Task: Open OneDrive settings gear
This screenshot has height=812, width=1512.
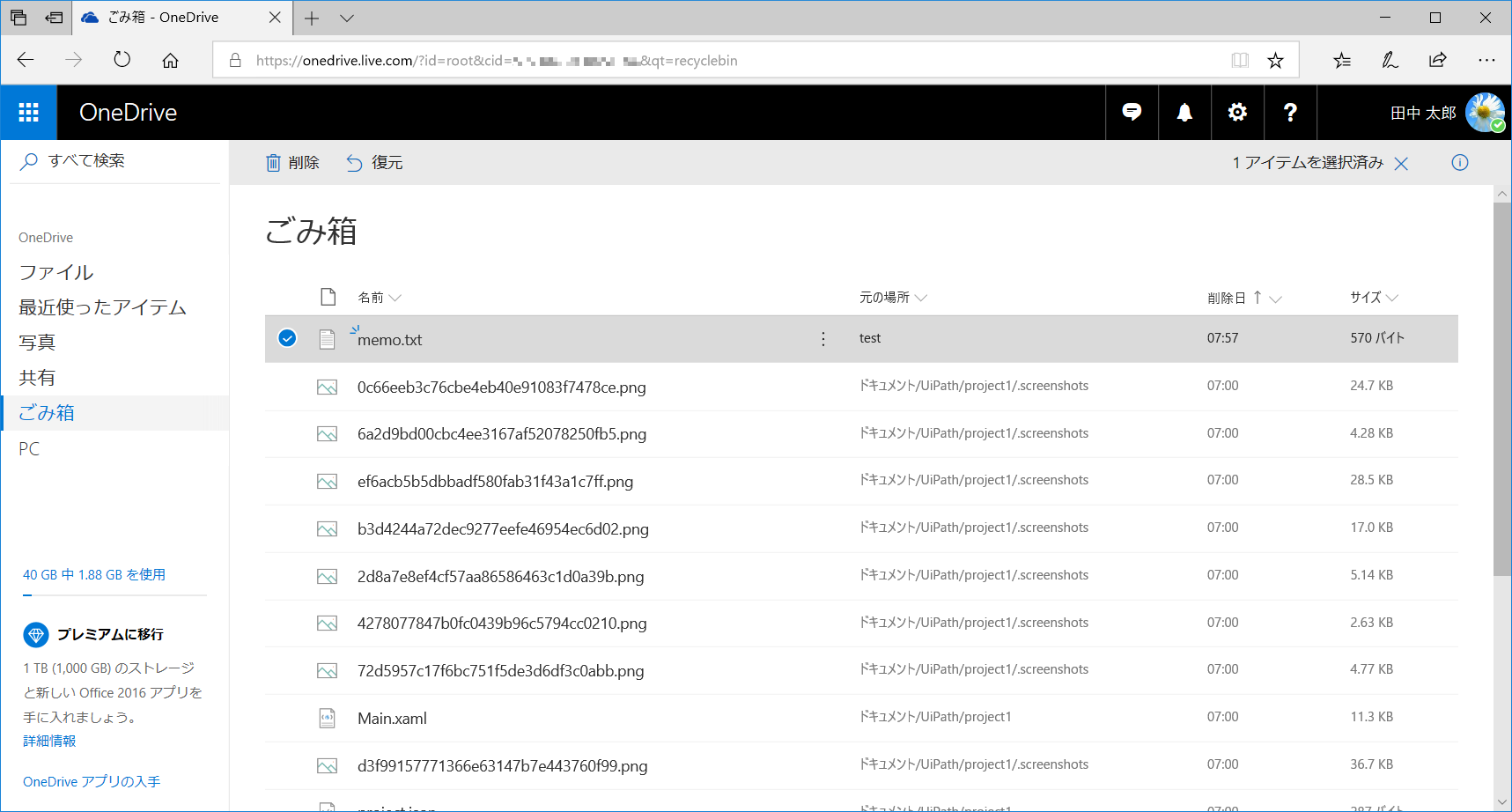Action: click(1237, 112)
